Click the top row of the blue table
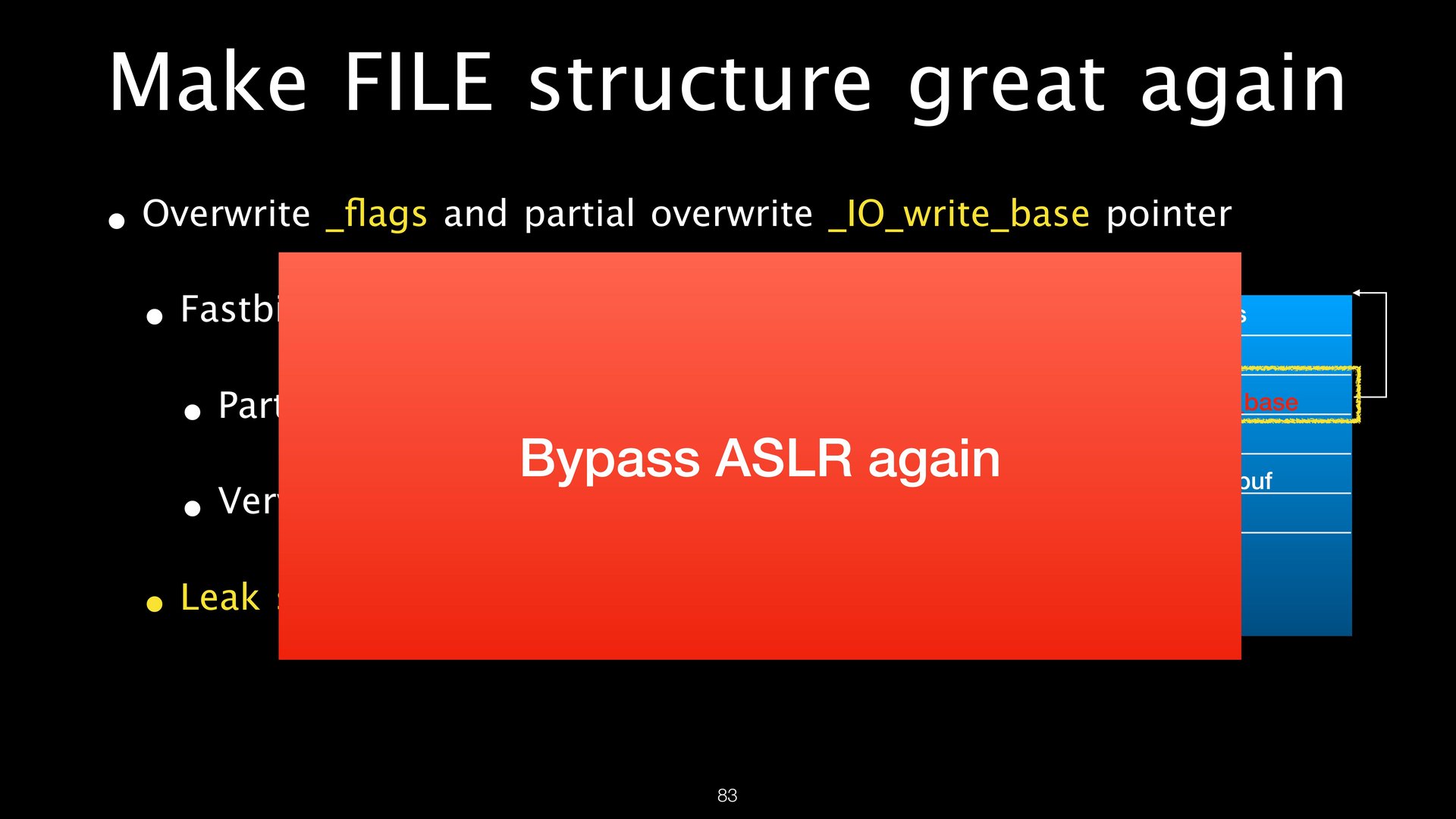1456x819 pixels. pyautogui.click(x=1295, y=315)
